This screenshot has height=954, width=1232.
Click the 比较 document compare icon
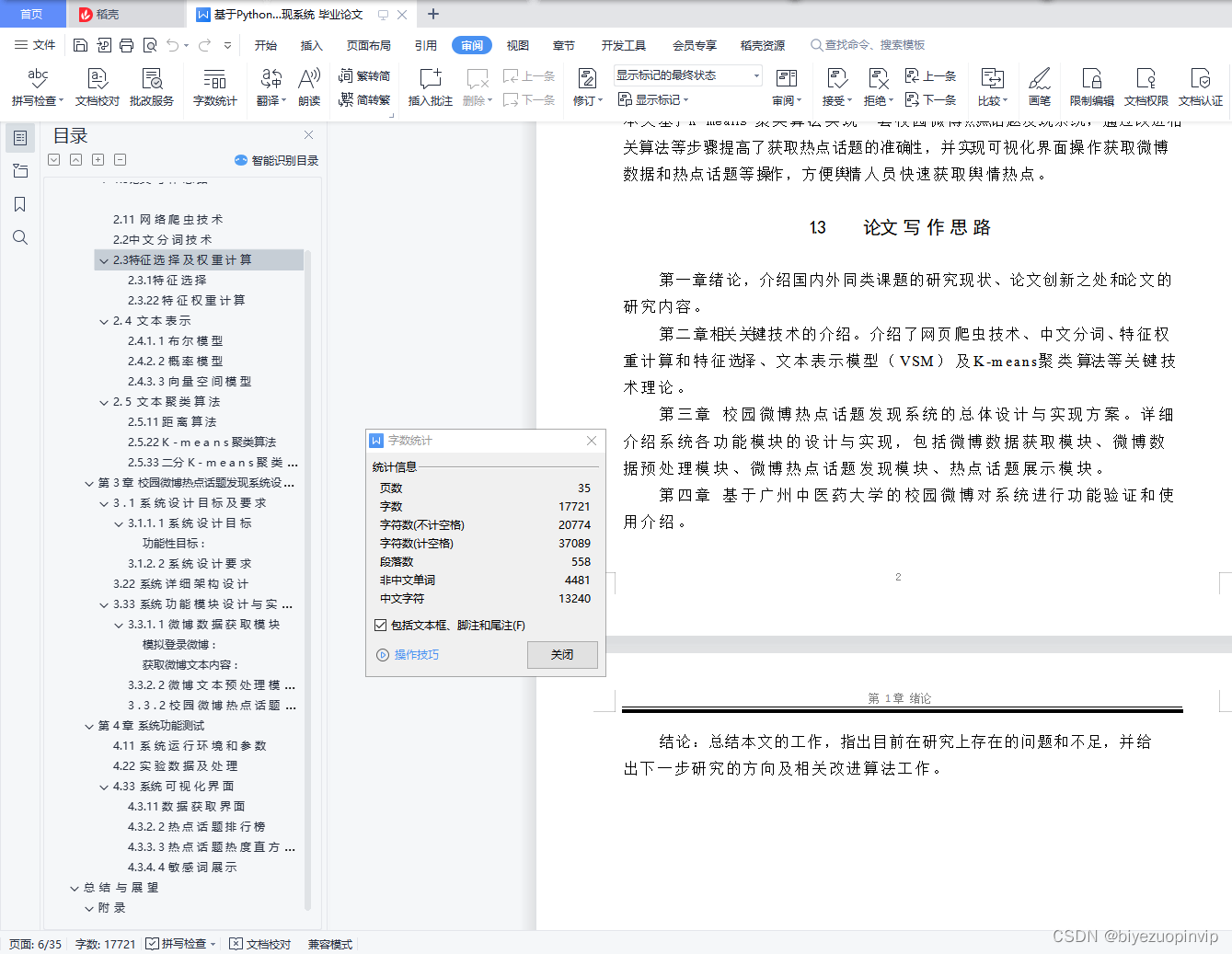991,86
